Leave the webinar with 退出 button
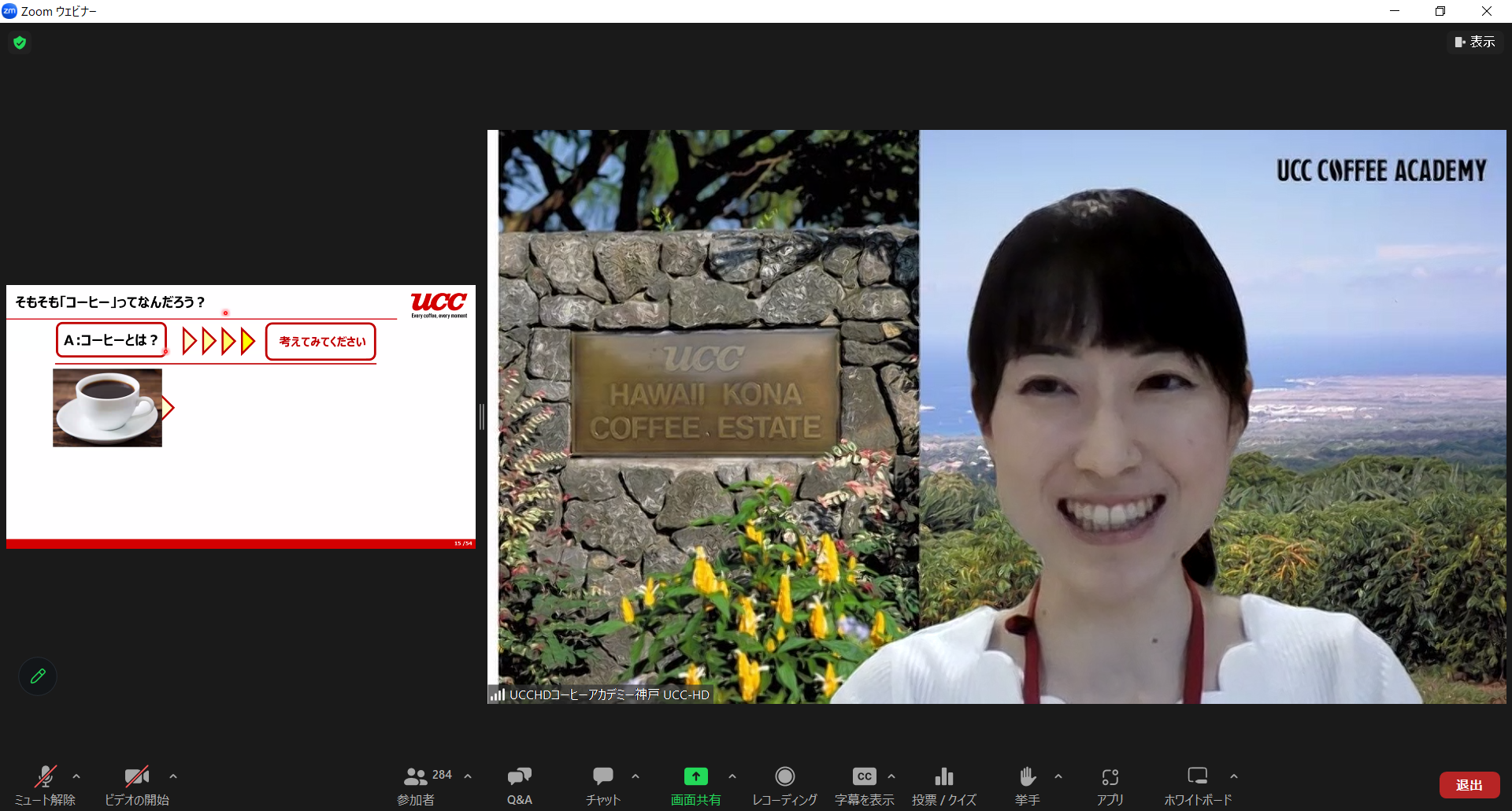Screen dimensions: 1512x811 pyautogui.click(x=1469, y=785)
